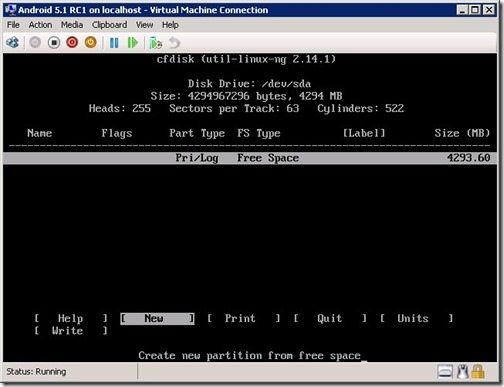The height and width of the screenshot is (387, 504).
Task: Click the orange Save state icon
Action: coord(91,43)
